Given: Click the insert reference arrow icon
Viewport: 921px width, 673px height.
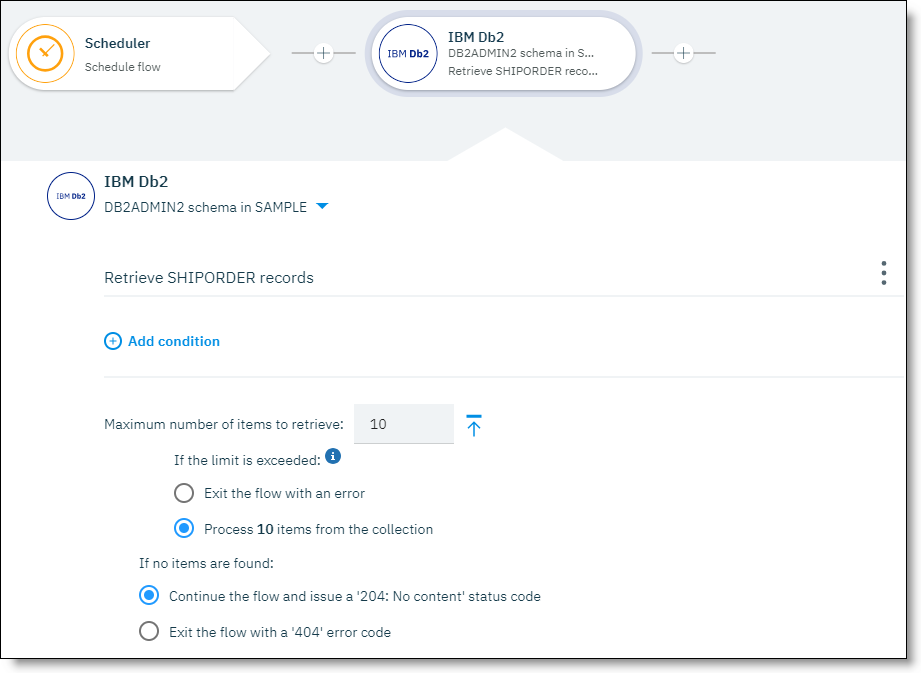Looking at the screenshot, I should (x=474, y=425).
